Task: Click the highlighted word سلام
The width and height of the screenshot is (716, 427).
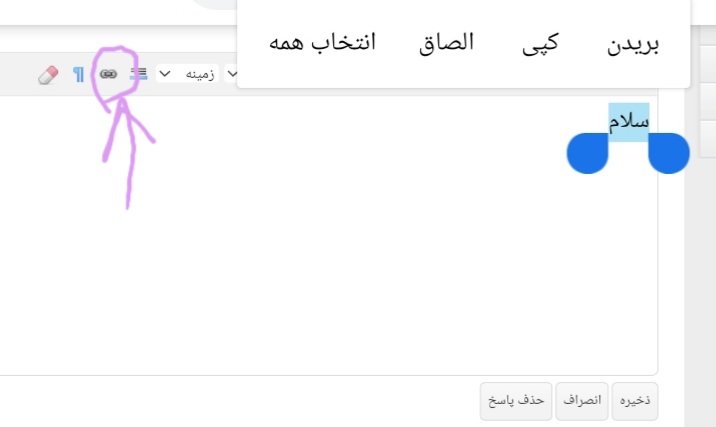Action: pos(629,122)
